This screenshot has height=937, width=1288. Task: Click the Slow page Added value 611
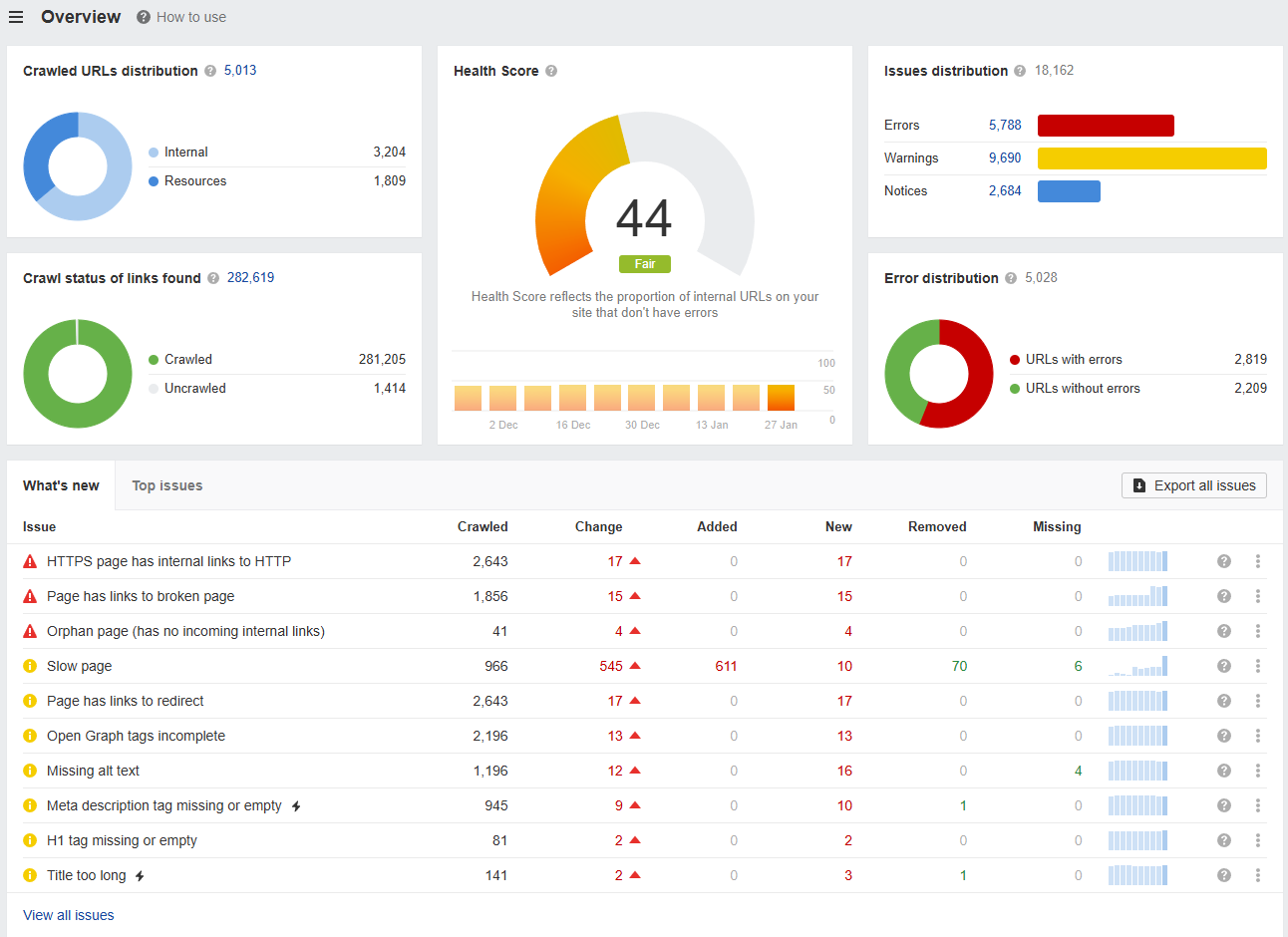coord(726,666)
